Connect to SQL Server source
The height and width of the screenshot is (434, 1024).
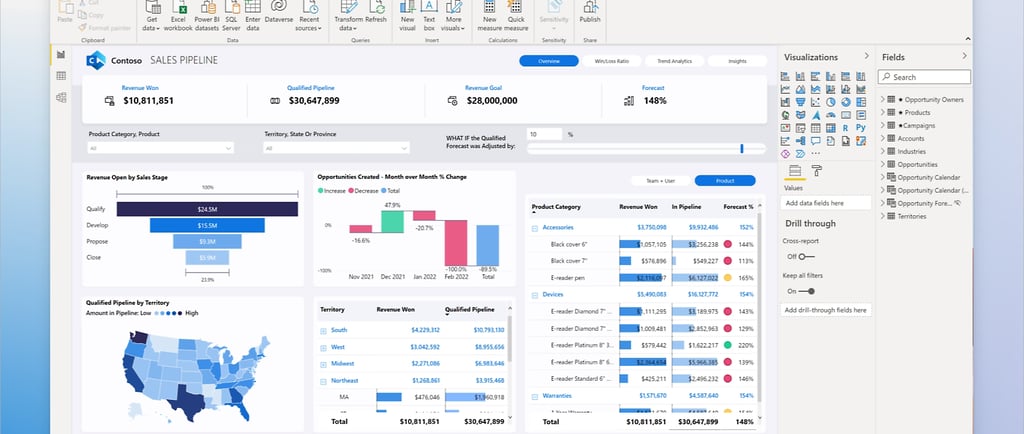[x=231, y=16]
